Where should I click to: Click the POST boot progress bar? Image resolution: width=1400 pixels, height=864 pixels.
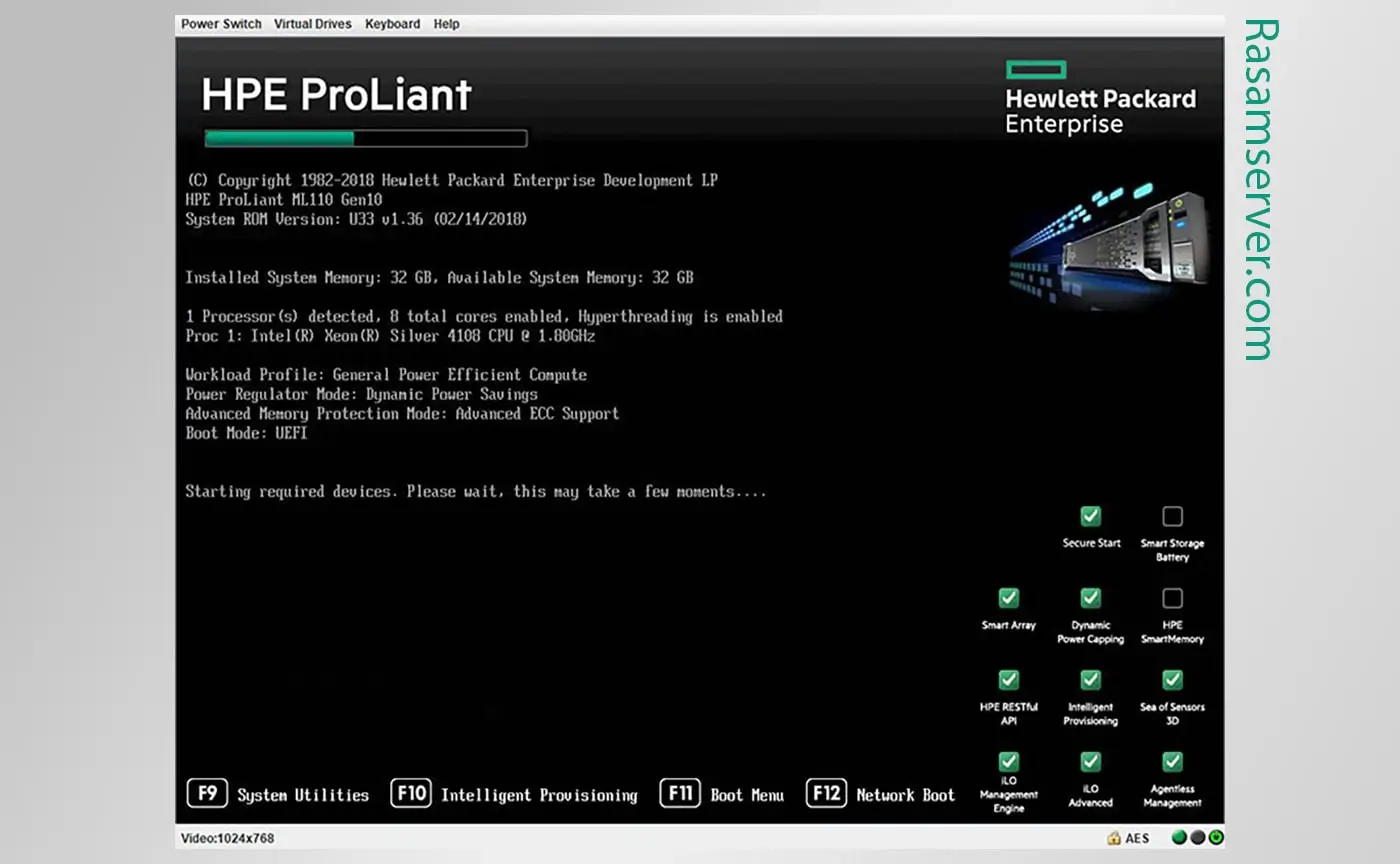366,138
